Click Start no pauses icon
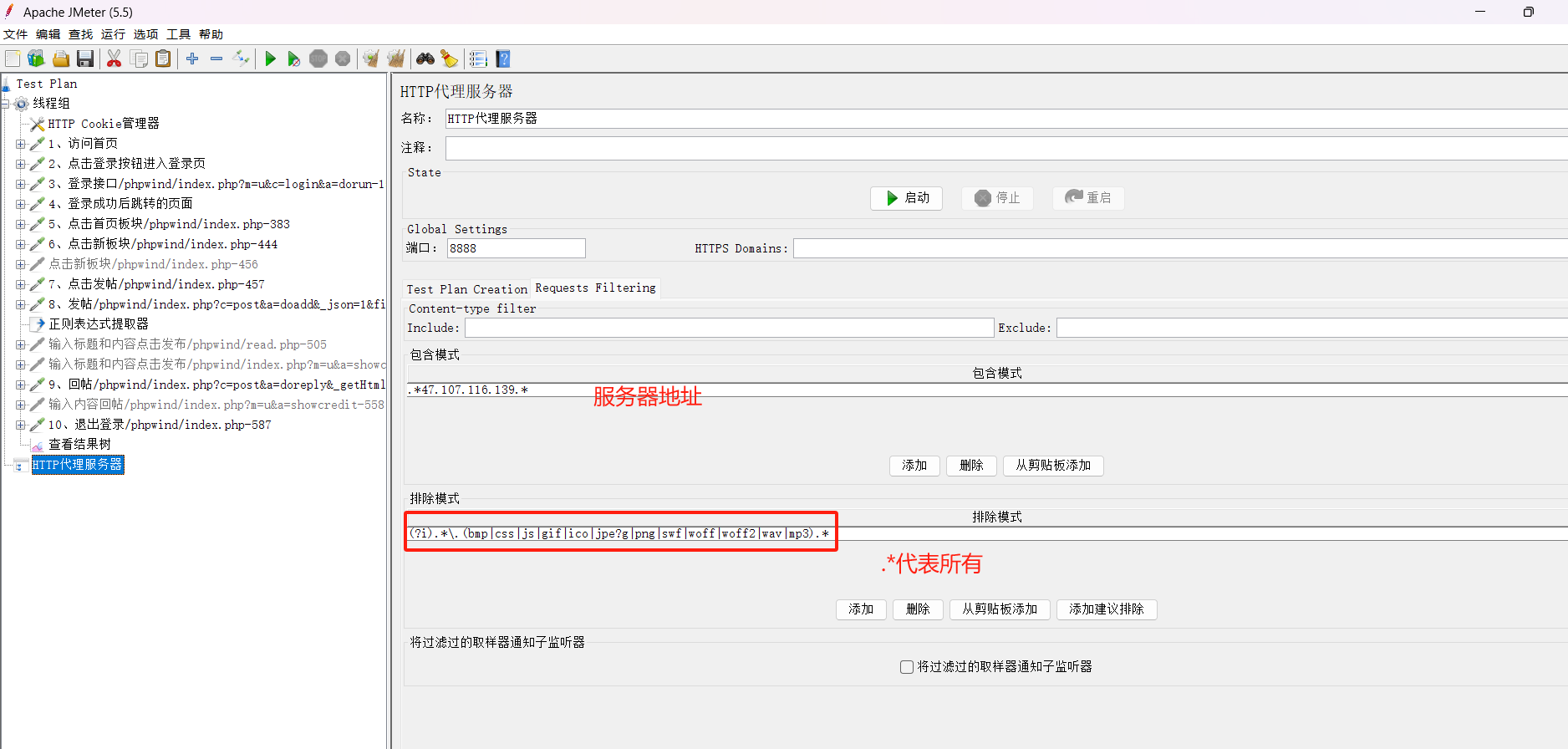This screenshot has height=749, width=1568. click(294, 59)
